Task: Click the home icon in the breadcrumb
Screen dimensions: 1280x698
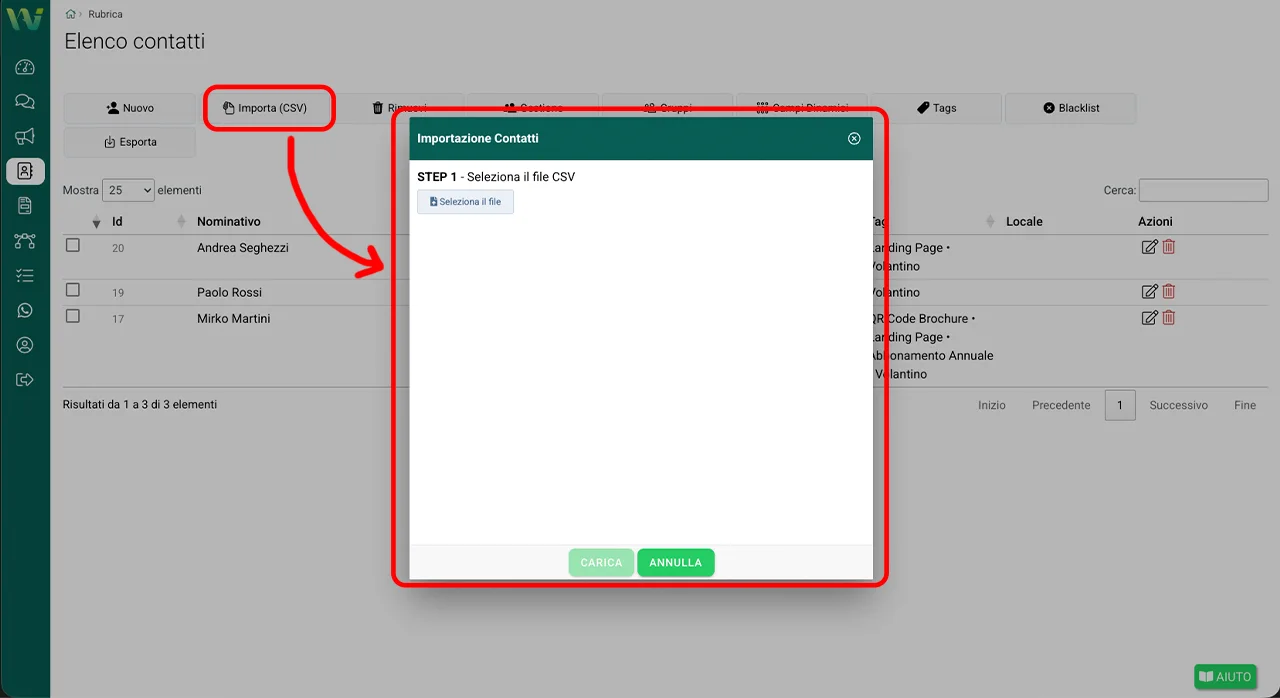Action: [x=68, y=14]
